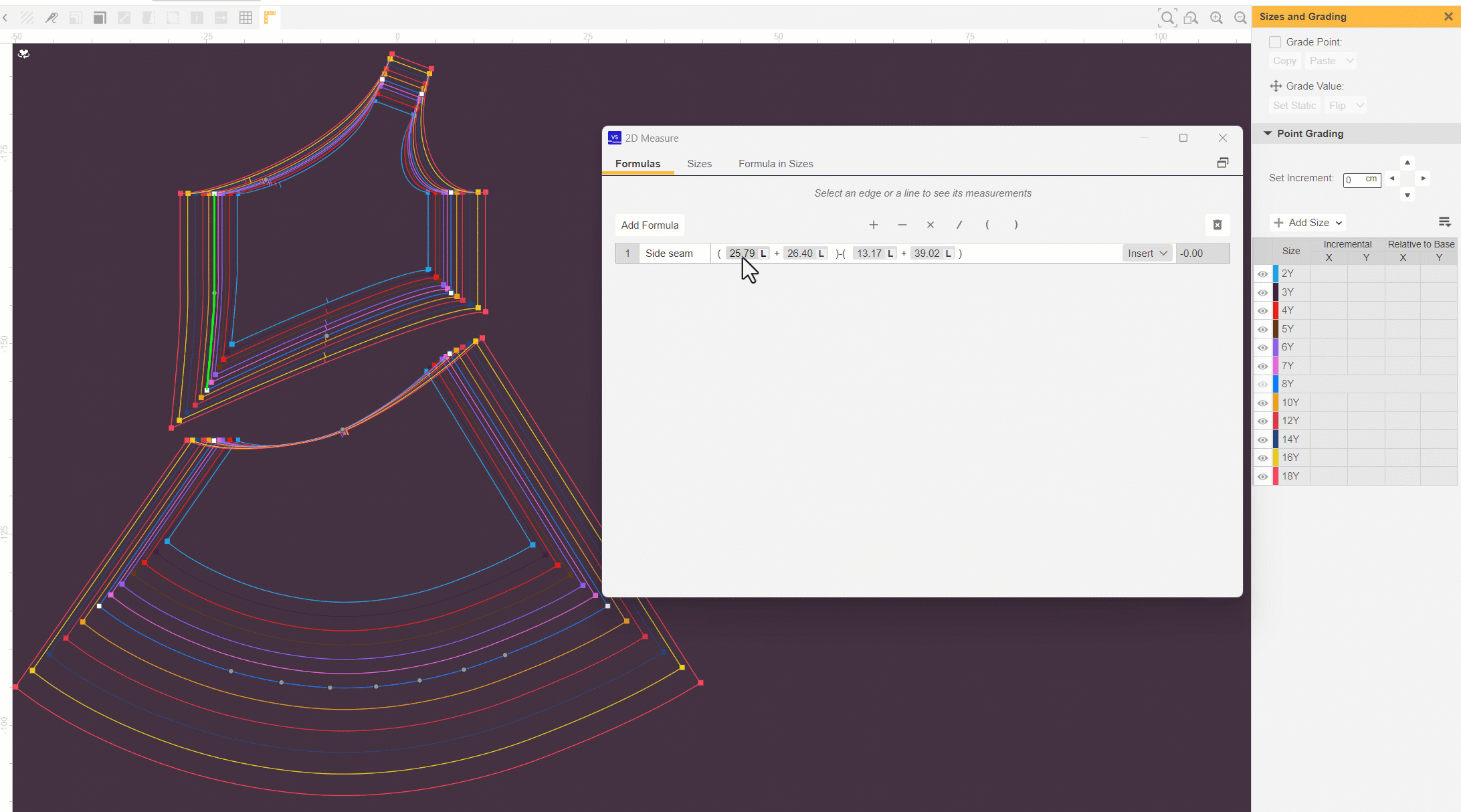This screenshot has height=812, width=1461.
Task: Switch to the Sizes tab
Action: pos(699,164)
